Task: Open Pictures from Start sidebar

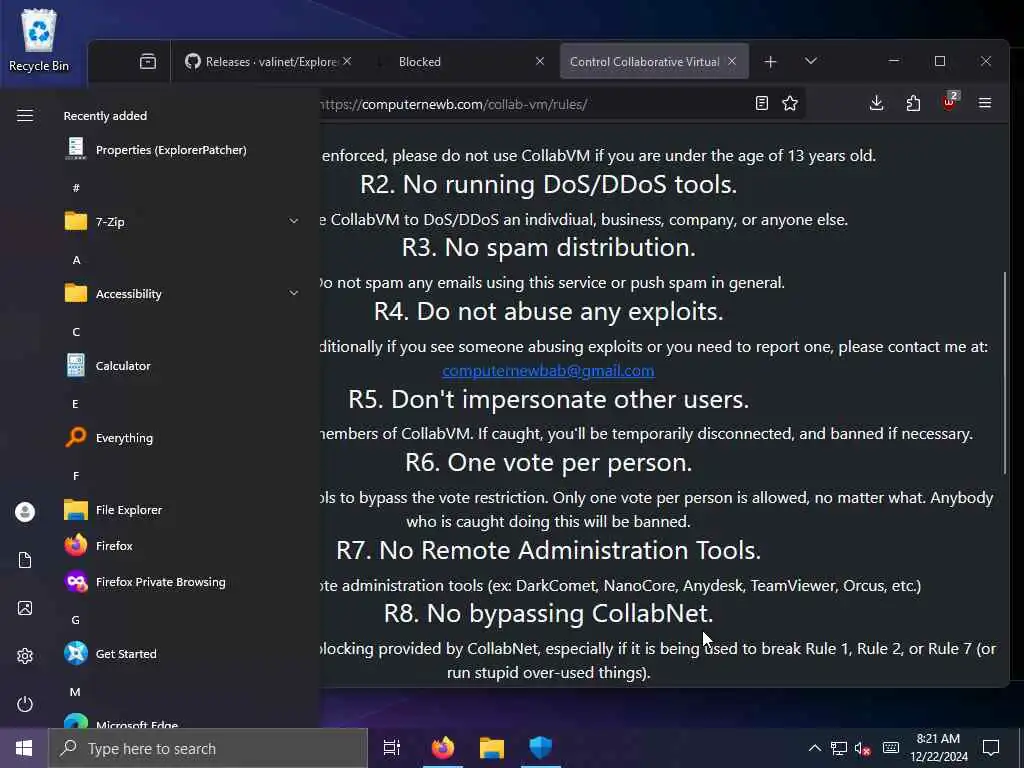Action: click(x=25, y=607)
